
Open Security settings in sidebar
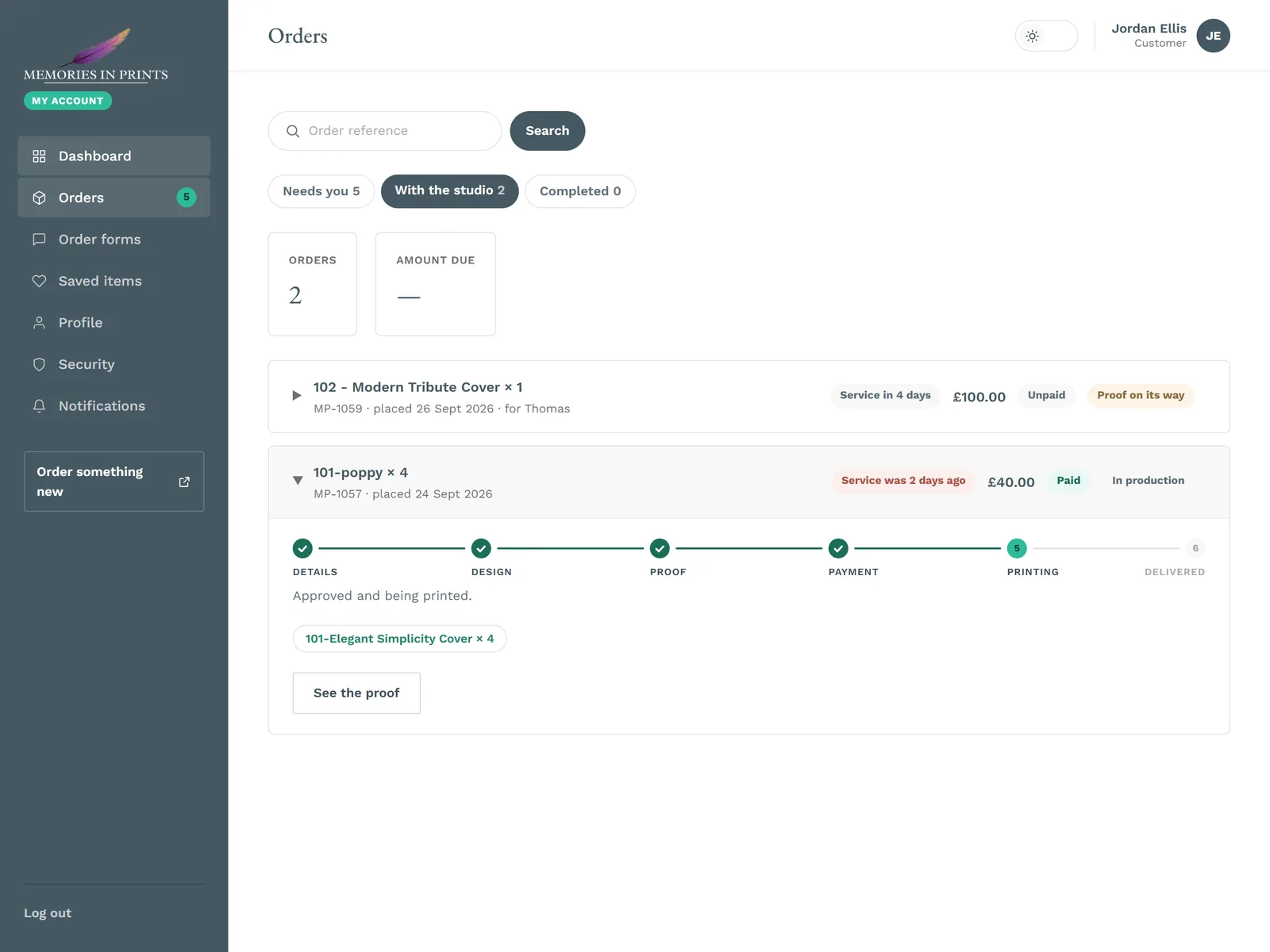click(114, 364)
